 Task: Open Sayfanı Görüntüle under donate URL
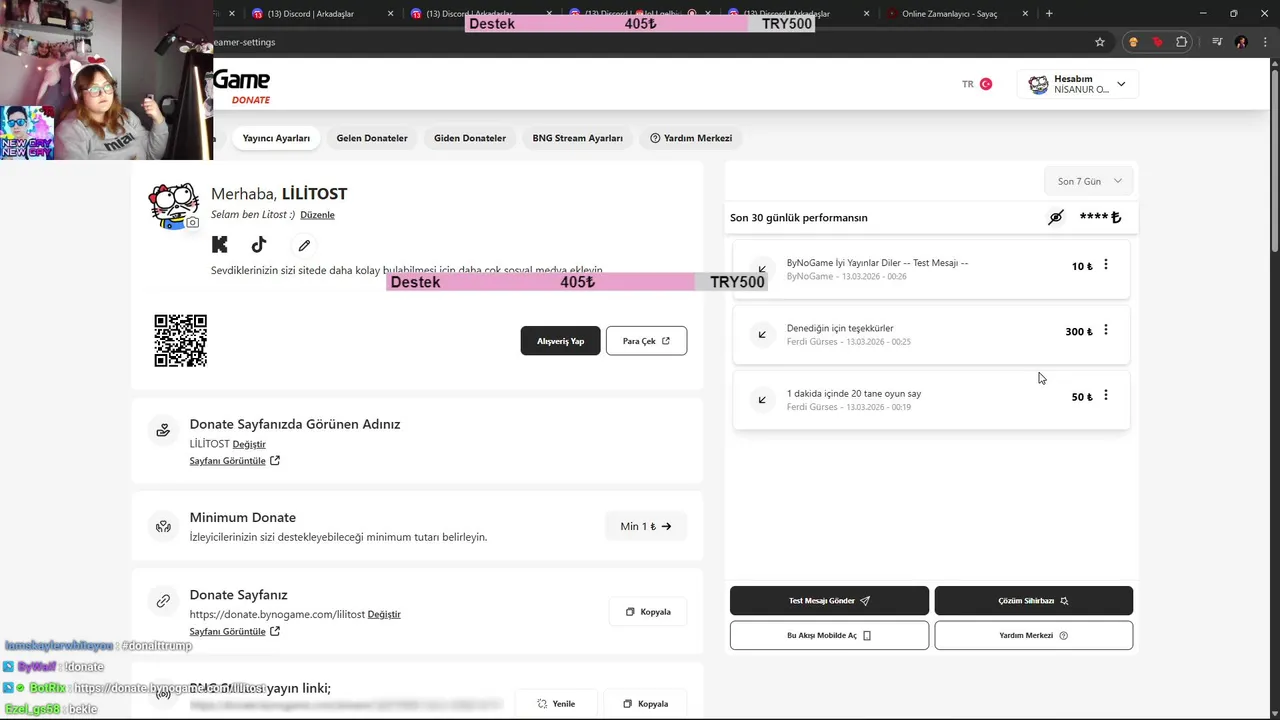point(235,631)
